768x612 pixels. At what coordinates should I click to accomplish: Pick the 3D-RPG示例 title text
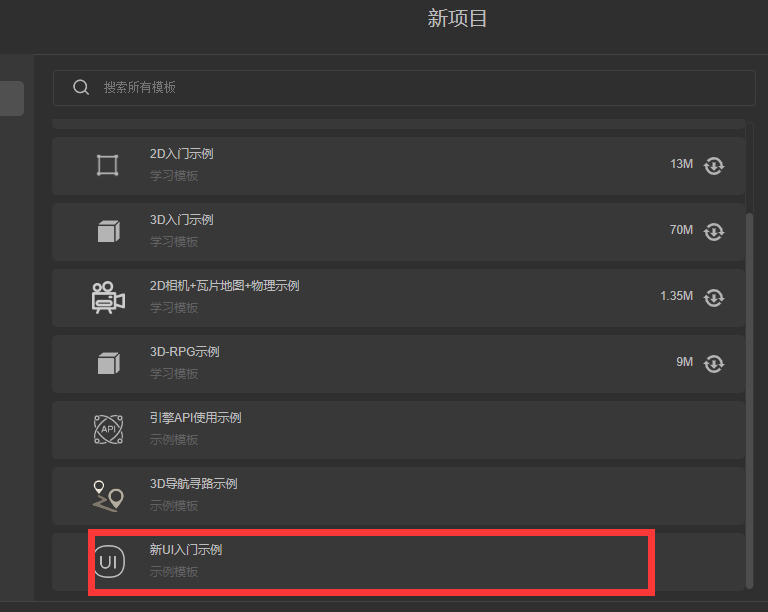185,352
